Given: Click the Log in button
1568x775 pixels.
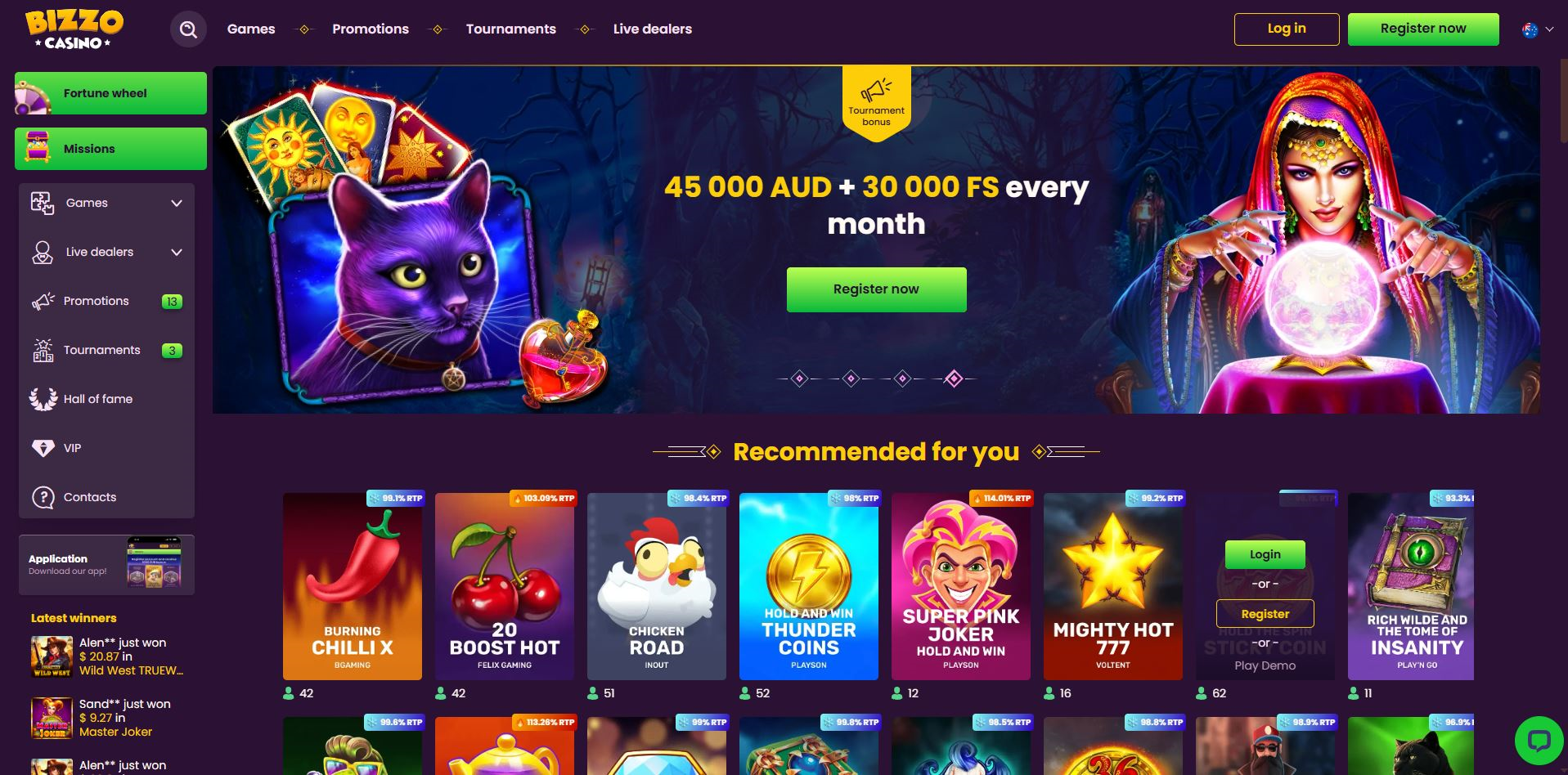Looking at the screenshot, I should [x=1287, y=29].
